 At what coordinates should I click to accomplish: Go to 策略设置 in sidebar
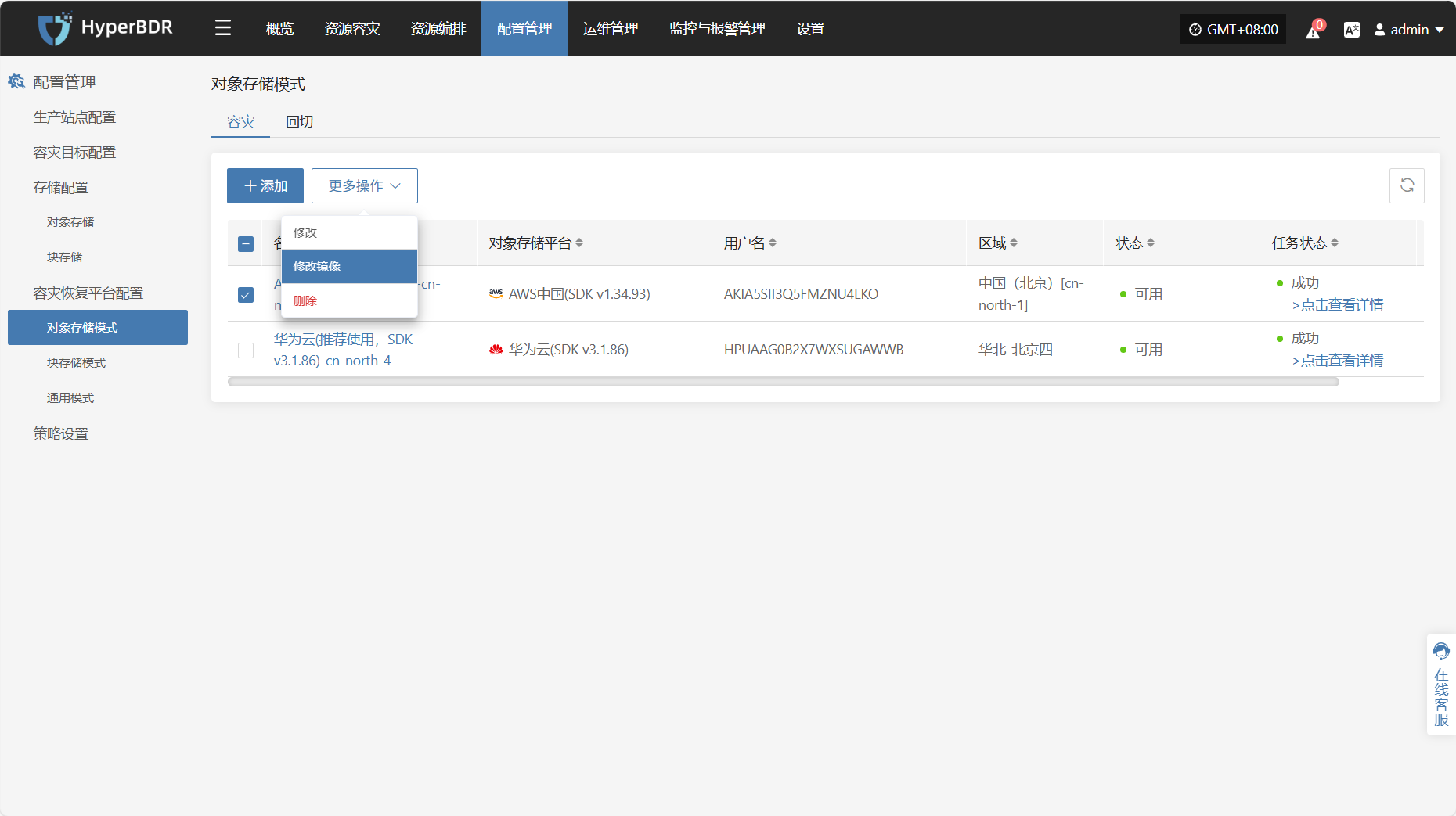tap(61, 433)
